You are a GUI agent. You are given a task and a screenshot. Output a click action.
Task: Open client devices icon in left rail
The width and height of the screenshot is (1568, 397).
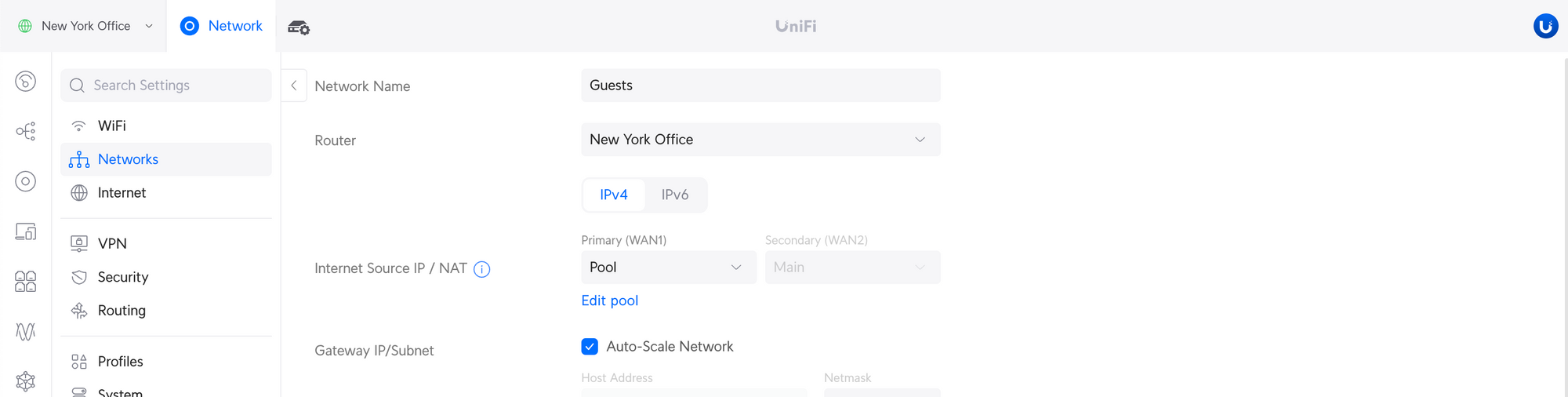click(25, 231)
